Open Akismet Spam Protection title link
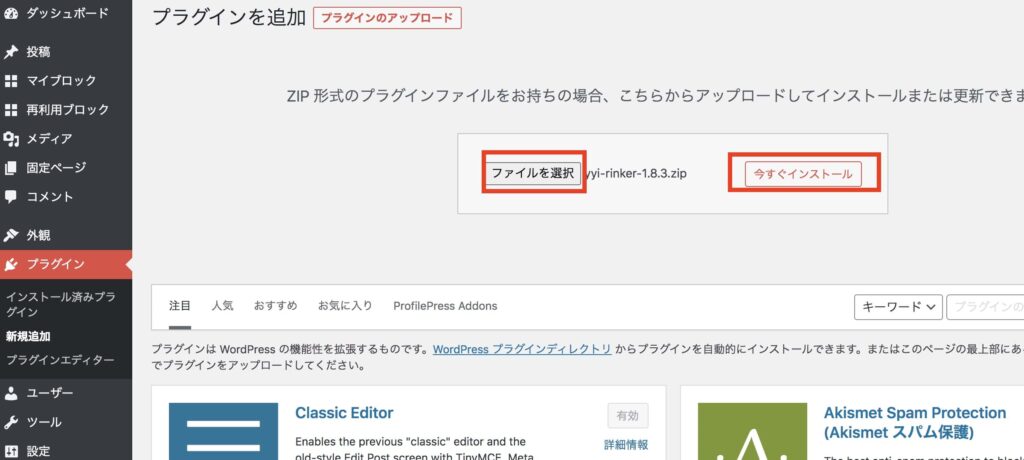1024x460 pixels. point(915,423)
